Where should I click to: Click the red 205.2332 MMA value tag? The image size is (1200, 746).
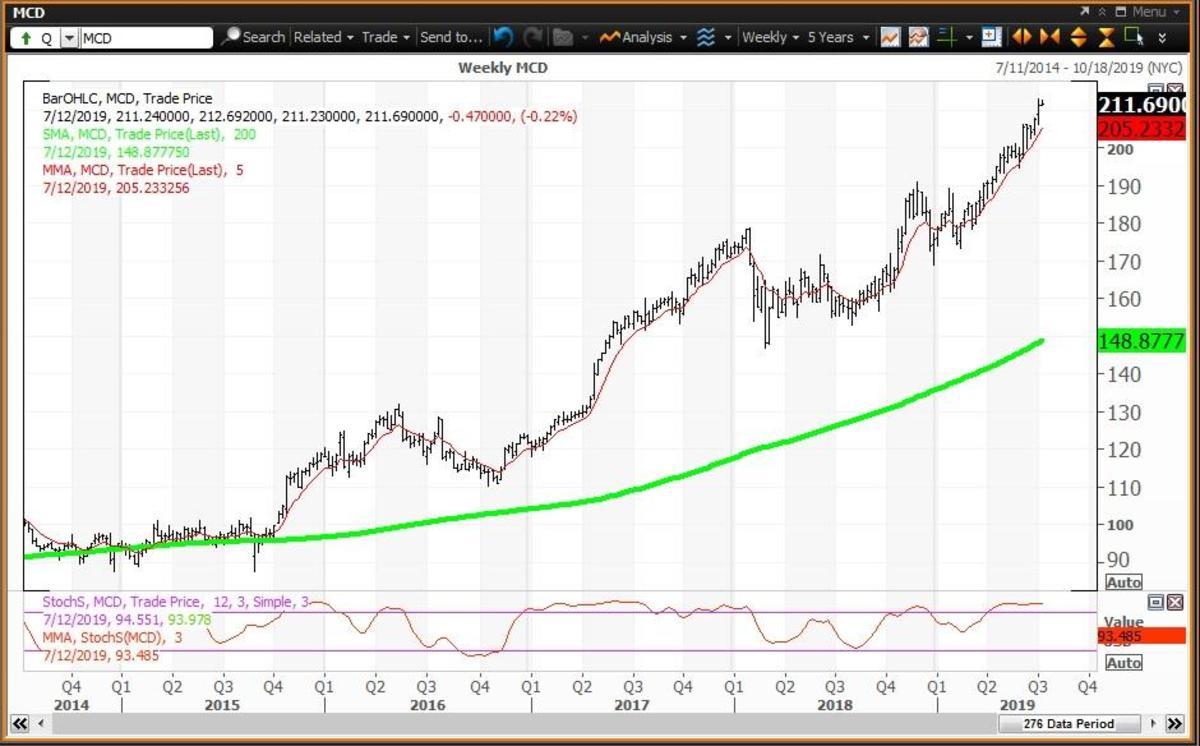pos(1143,129)
